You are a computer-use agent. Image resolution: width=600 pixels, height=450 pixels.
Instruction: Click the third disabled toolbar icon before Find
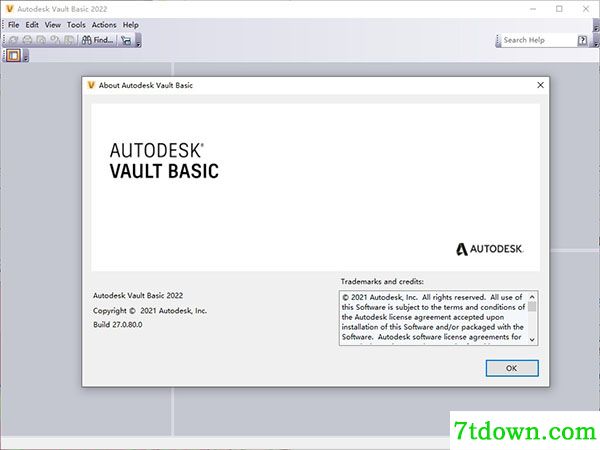(x=41, y=40)
